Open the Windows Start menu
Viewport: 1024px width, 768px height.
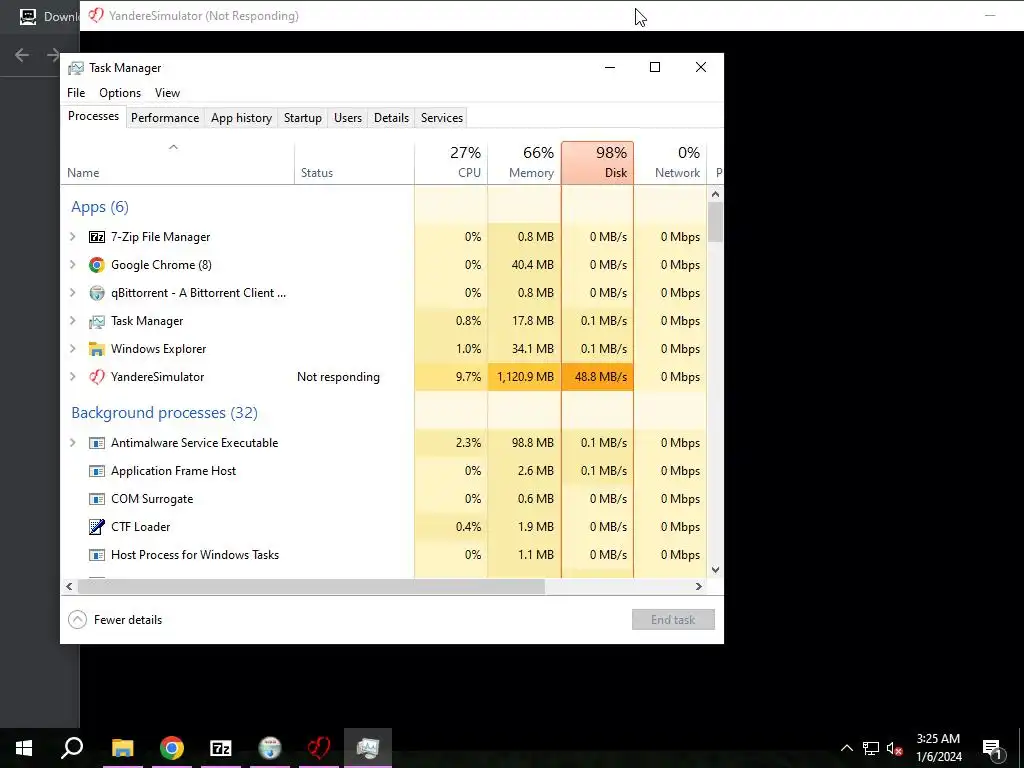coord(24,748)
